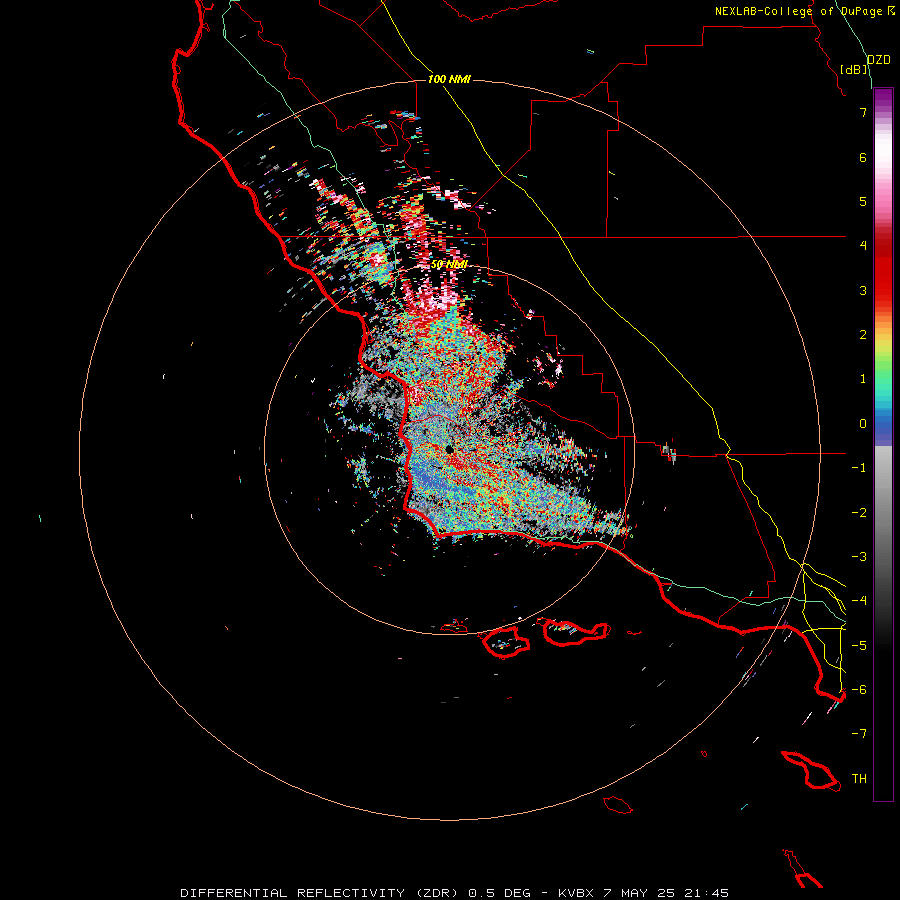The width and height of the screenshot is (900, 900).
Task: Click the 5 value on color scale
Action: pos(863,201)
